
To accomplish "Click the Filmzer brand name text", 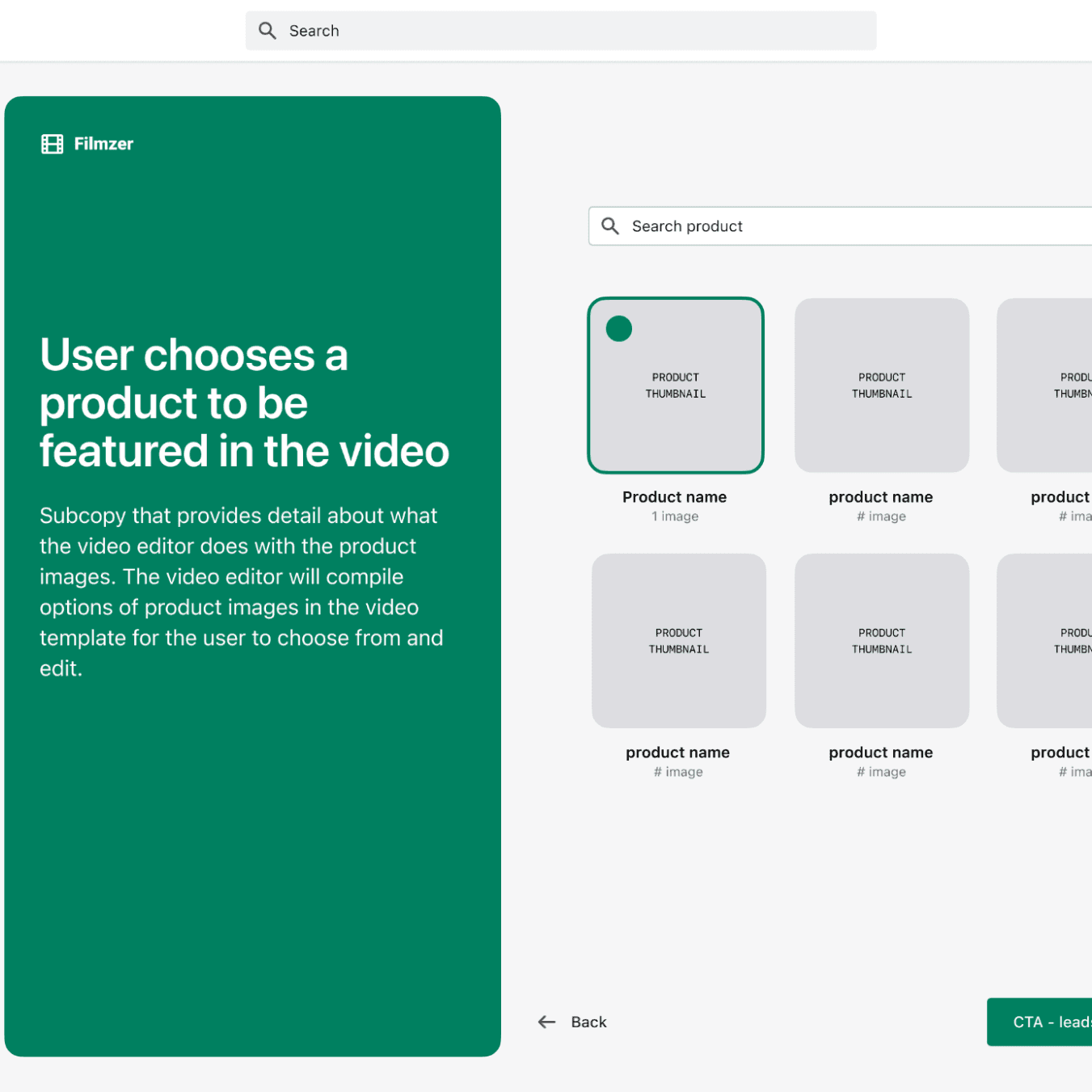I will [103, 144].
